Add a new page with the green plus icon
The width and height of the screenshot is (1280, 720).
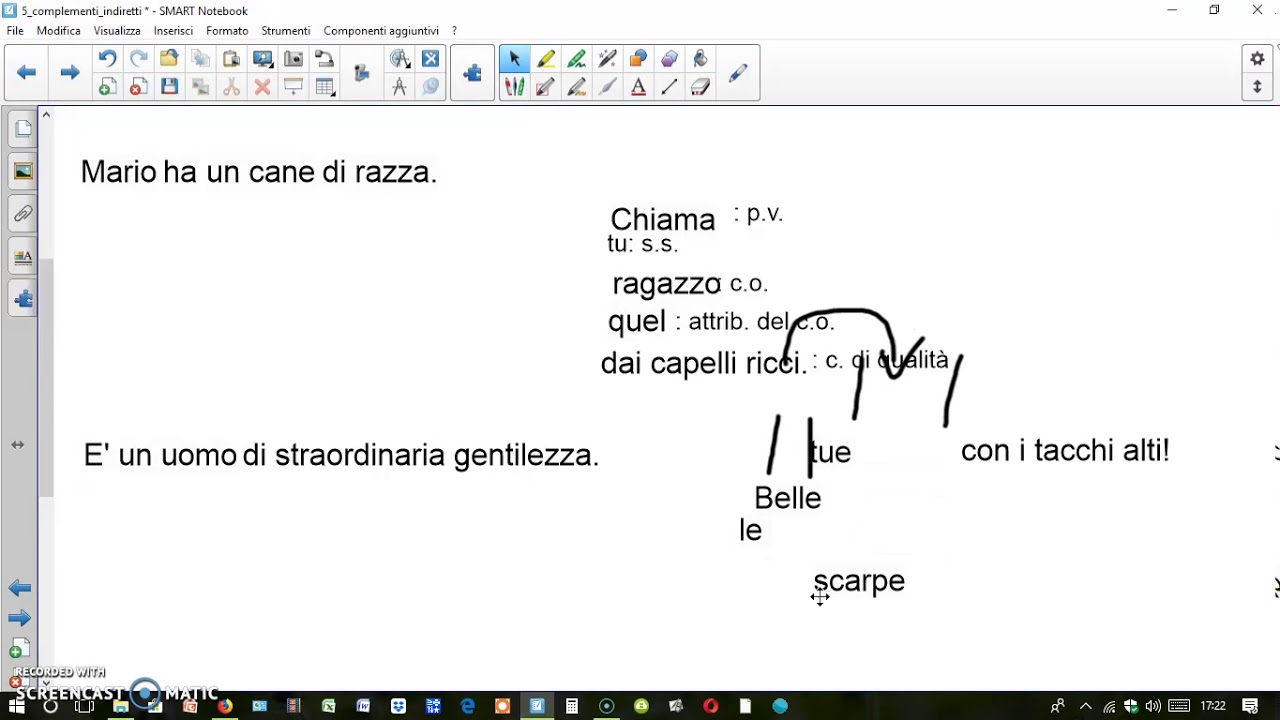point(107,87)
